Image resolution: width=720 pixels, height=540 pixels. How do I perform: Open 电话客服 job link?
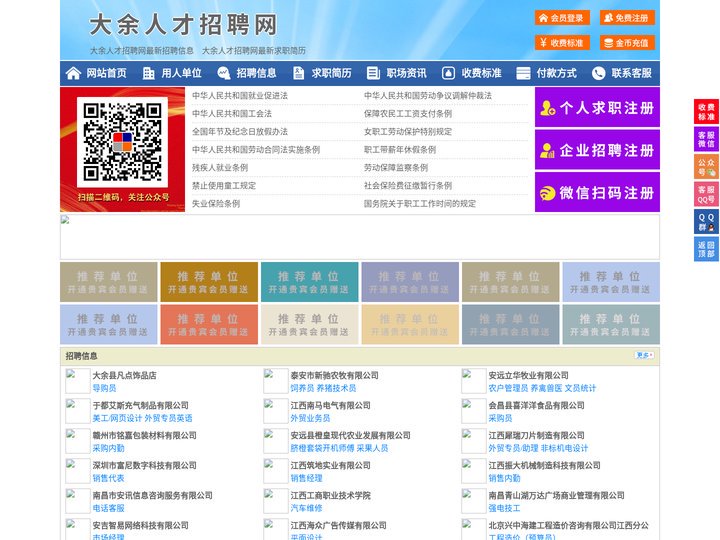[x=108, y=508]
